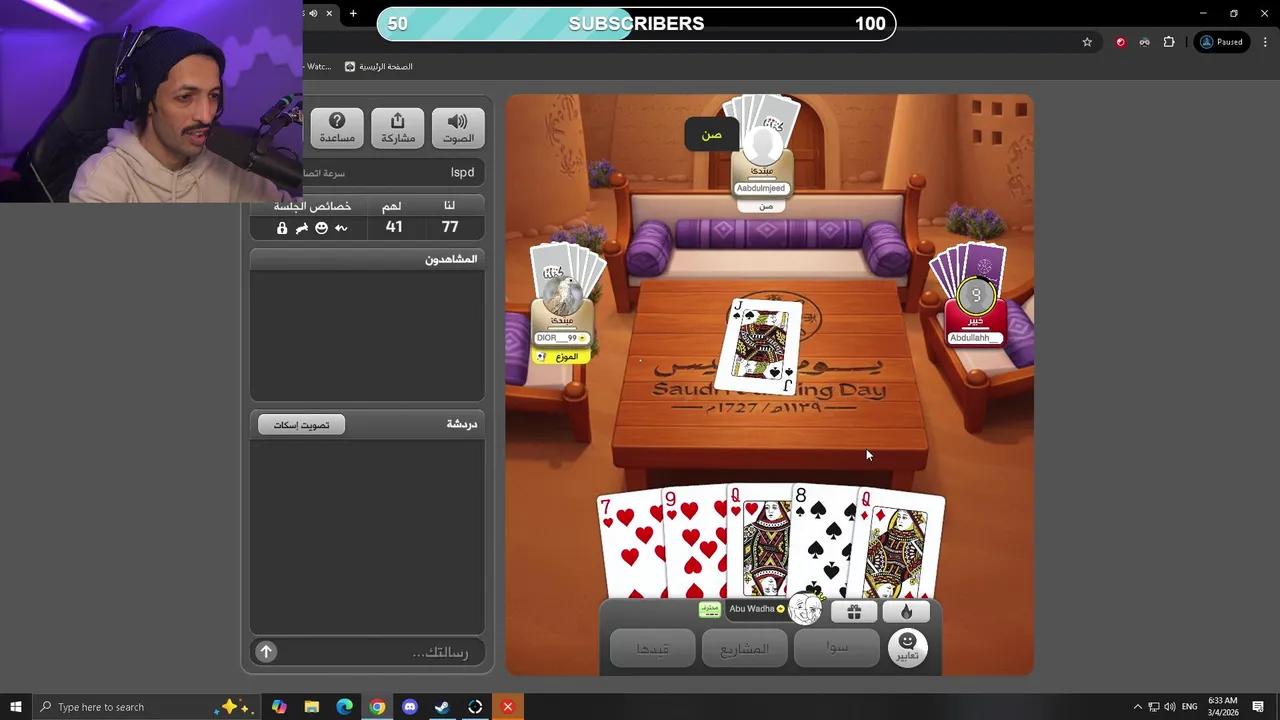1280x720 pixels.
Task: Bookmark this page with star icon
Action: click(x=1087, y=42)
